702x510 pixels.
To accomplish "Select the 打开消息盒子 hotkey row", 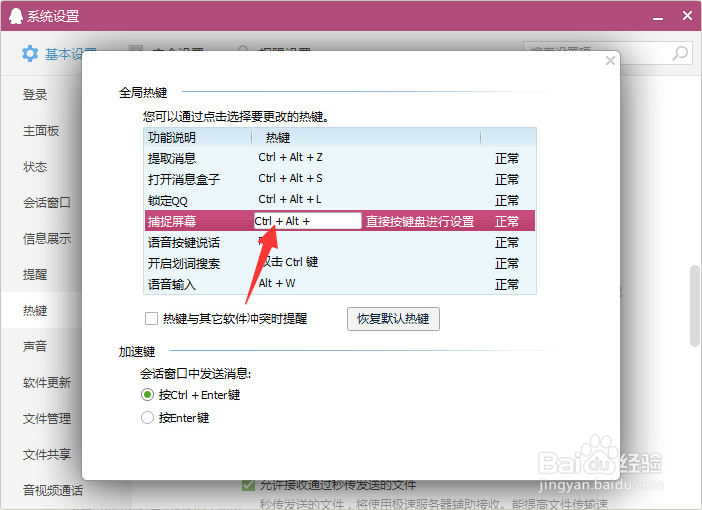I will coord(340,179).
